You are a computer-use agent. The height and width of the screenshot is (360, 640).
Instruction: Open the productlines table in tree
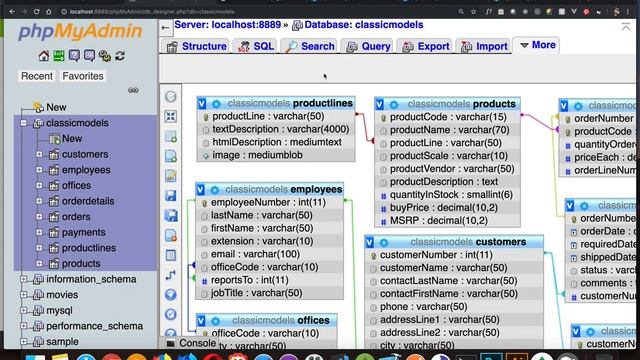(89, 248)
